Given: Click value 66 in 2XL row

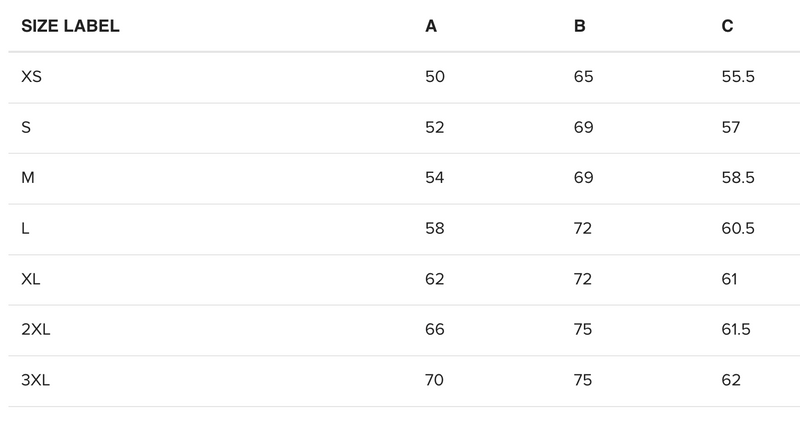Looking at the screenshot, I should 435,330.
